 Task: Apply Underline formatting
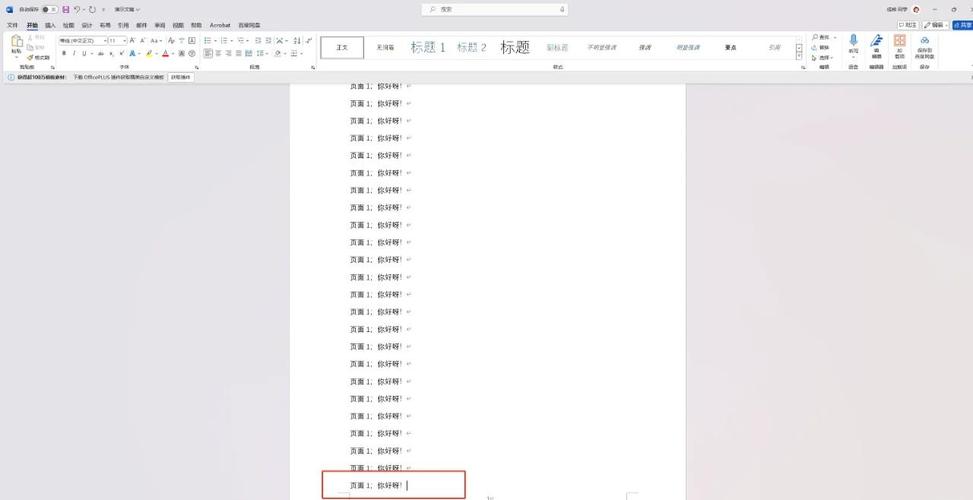[x=84, y=54]
